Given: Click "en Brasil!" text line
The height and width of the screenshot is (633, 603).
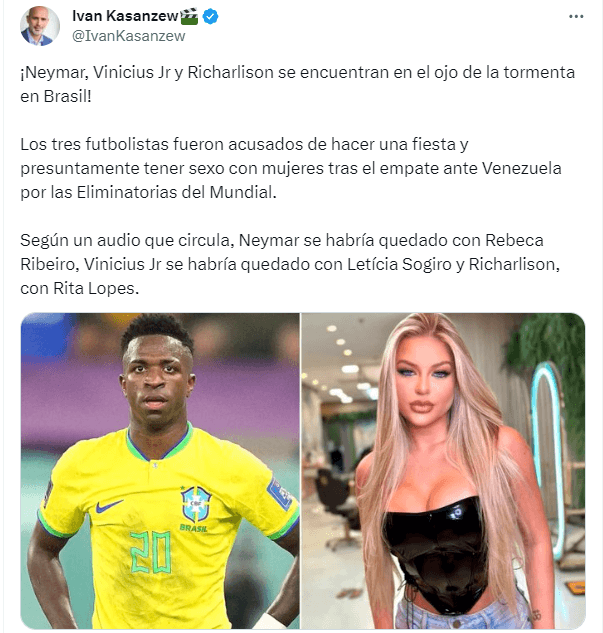Looking at the screenshot, I should pyautogui.click(x=56, y=96).
